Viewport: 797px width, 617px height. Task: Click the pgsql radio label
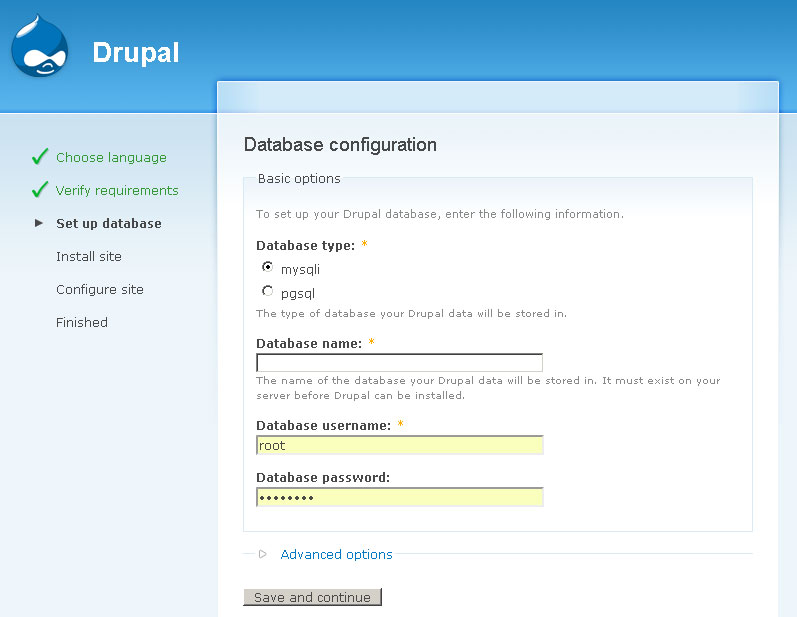[298, 294]
